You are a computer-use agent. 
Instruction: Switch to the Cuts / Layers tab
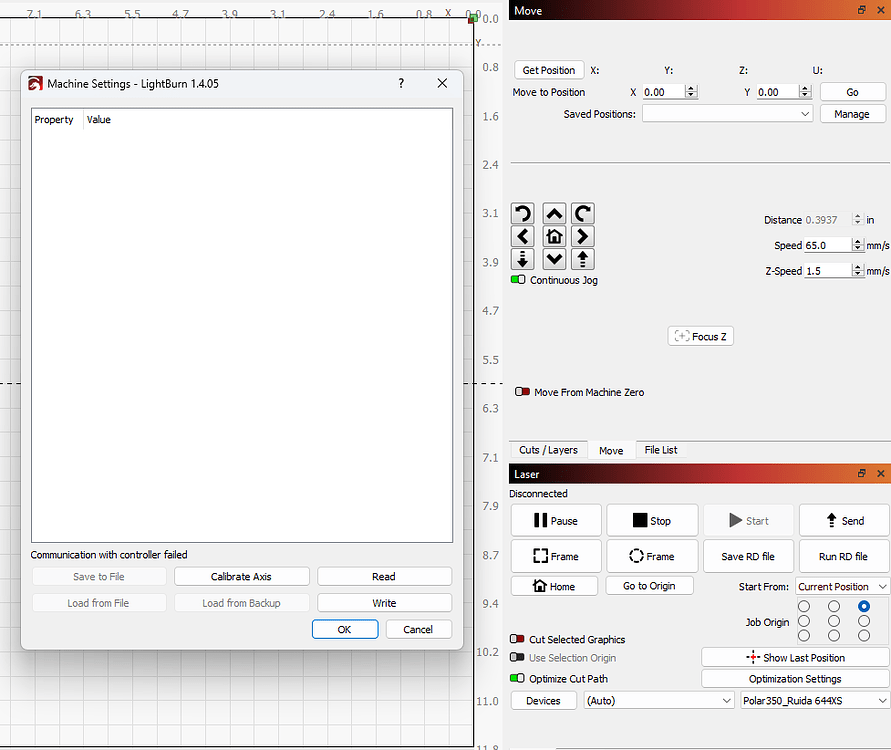click(548, 450)
